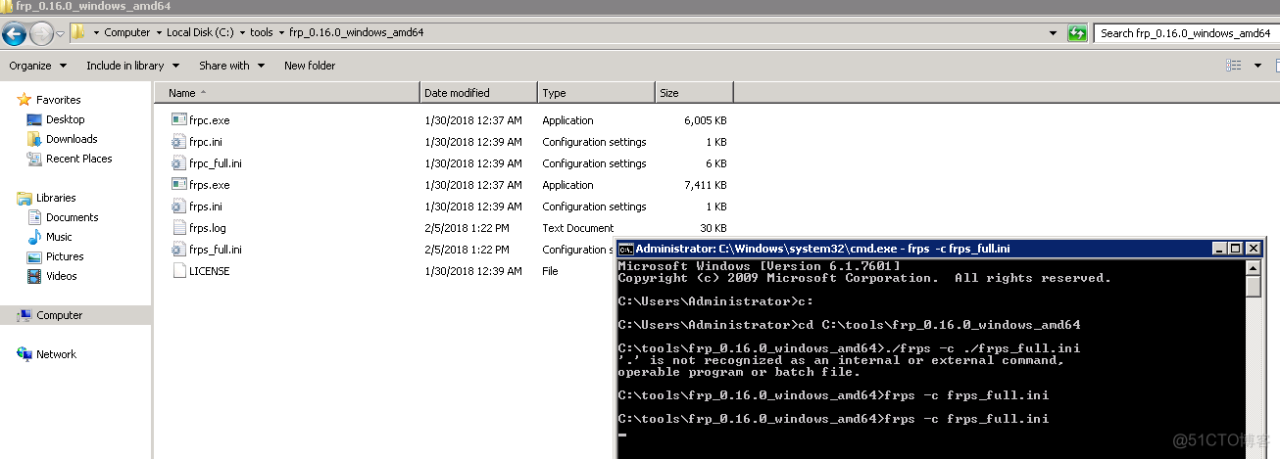
Task: Open the frps.log text document
Action: (207, 228)
